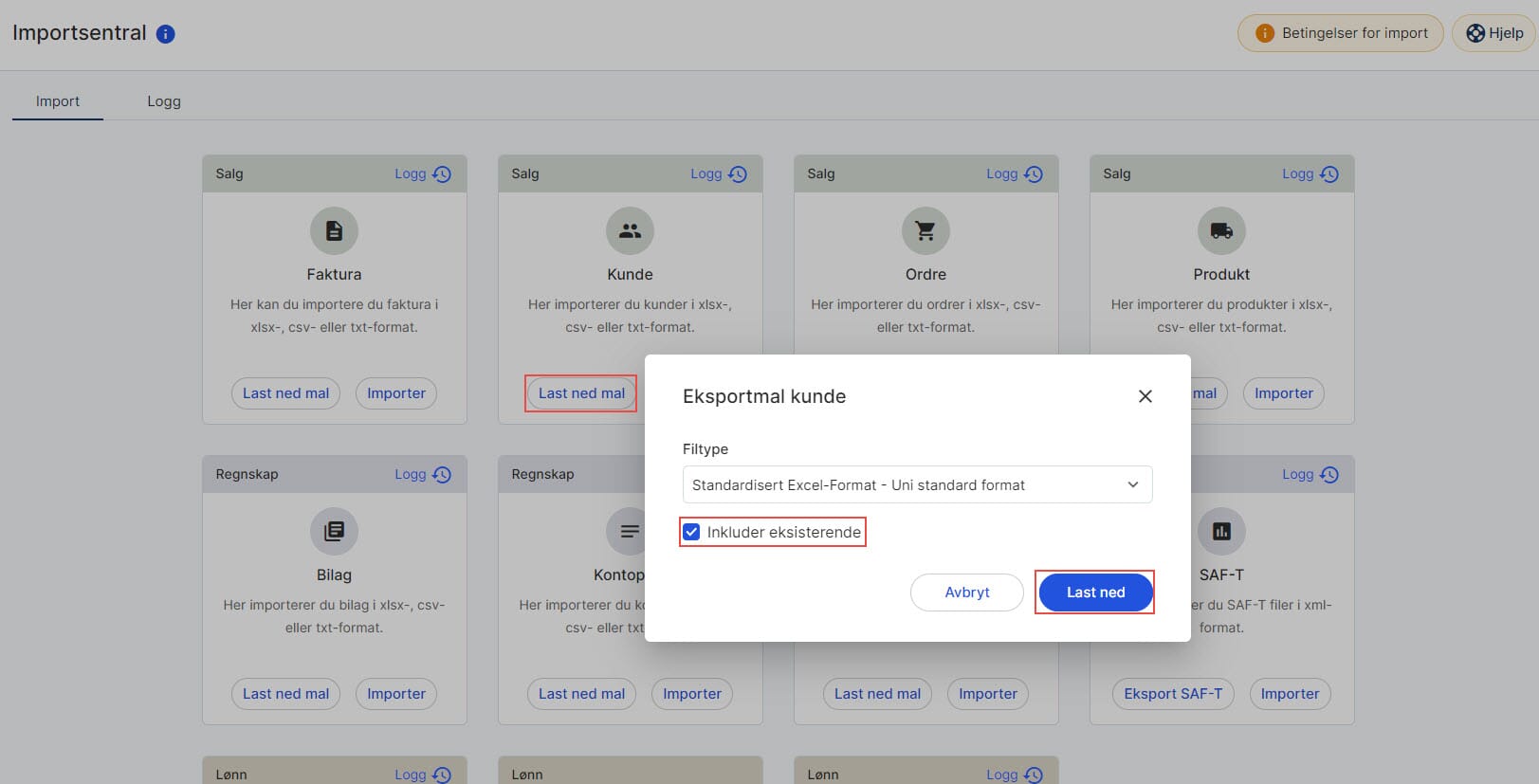The height and width of the screenshot is (784, 1539).
Task: Open the Filtype dropdown
Action: [917, 484]
